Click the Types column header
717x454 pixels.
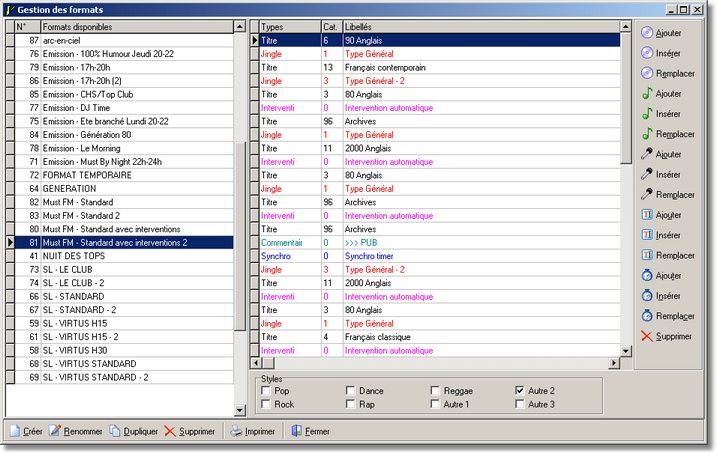pyautogui.click(x=290, y=27)
